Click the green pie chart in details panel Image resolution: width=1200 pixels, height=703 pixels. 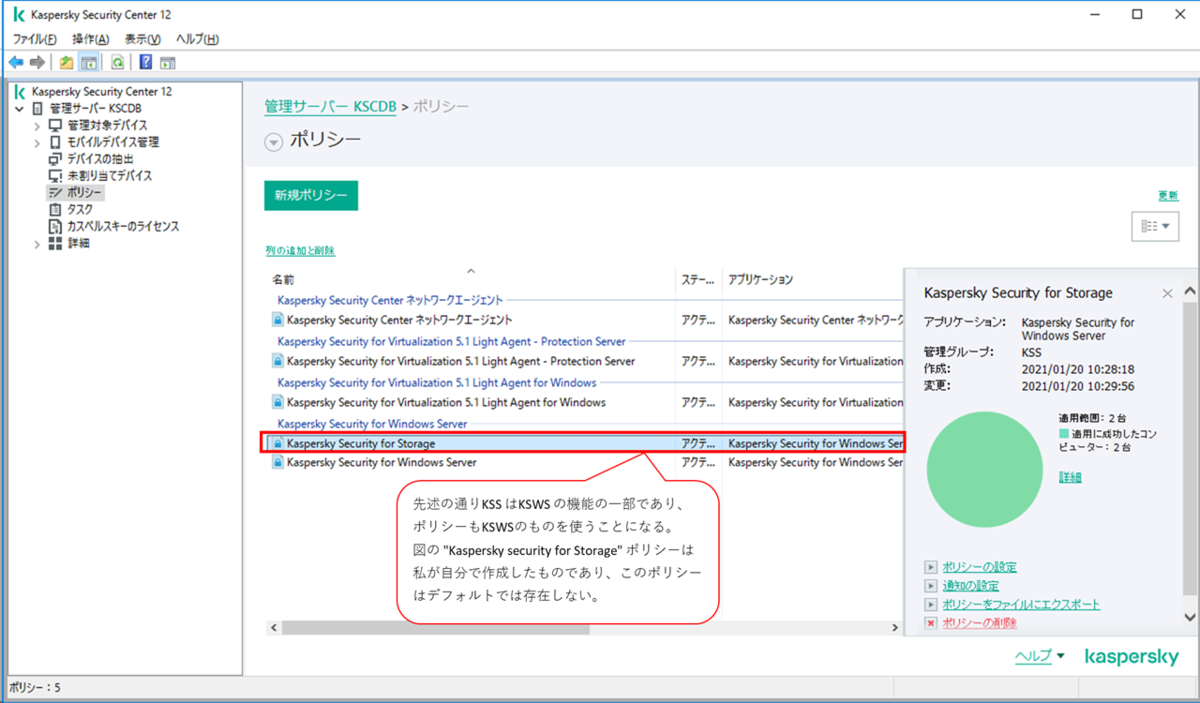986,469
